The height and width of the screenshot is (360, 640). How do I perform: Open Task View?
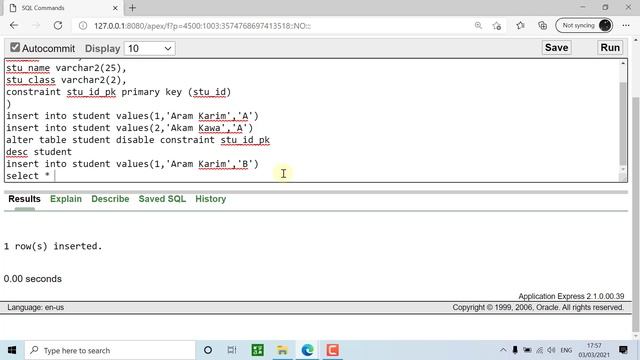(232, 350)
